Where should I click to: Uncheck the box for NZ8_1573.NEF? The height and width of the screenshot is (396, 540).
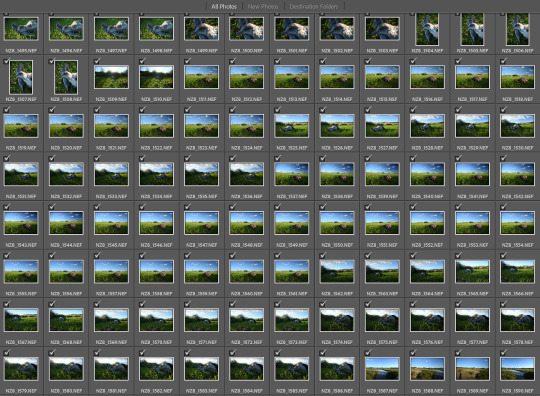tap(278, 304)
